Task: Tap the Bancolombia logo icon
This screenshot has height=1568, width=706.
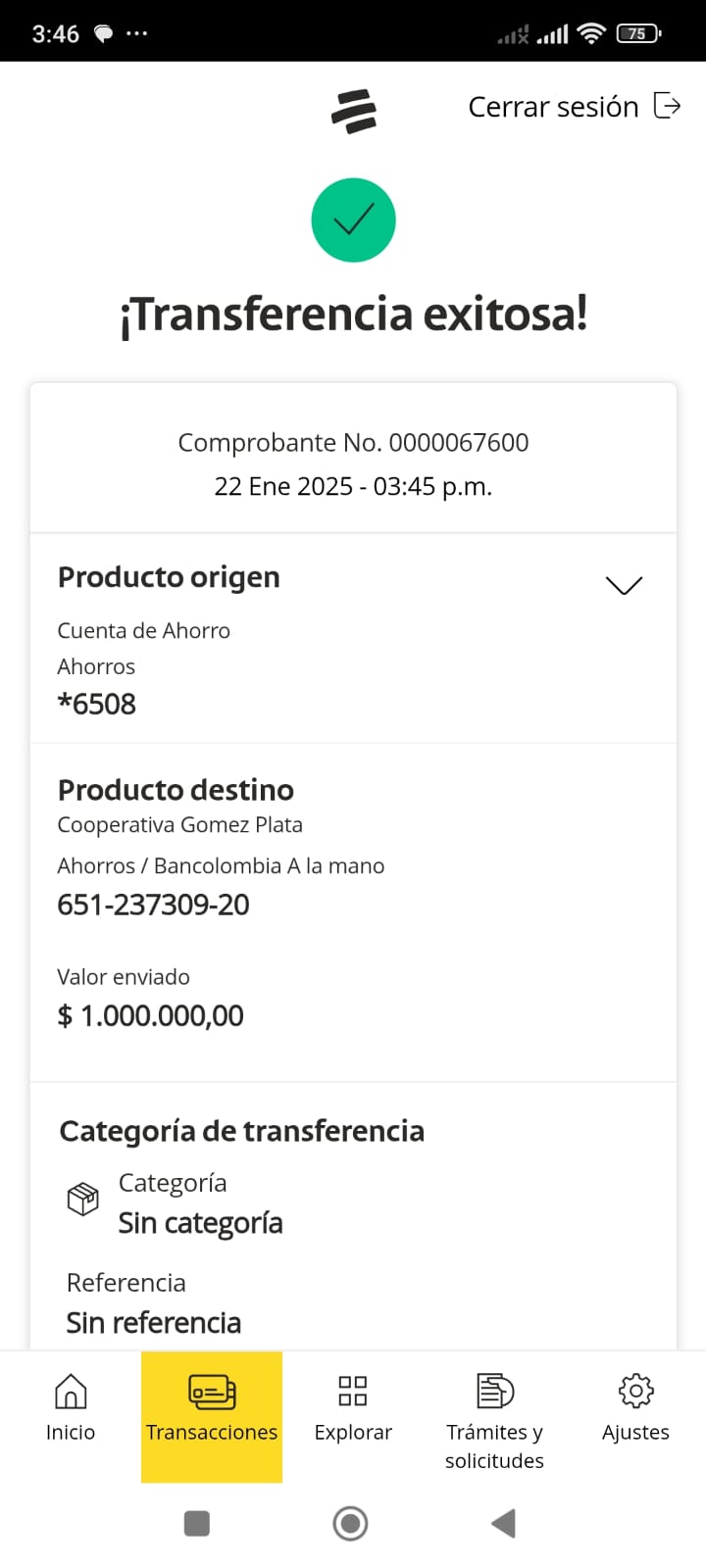Action: pos(354,111)
